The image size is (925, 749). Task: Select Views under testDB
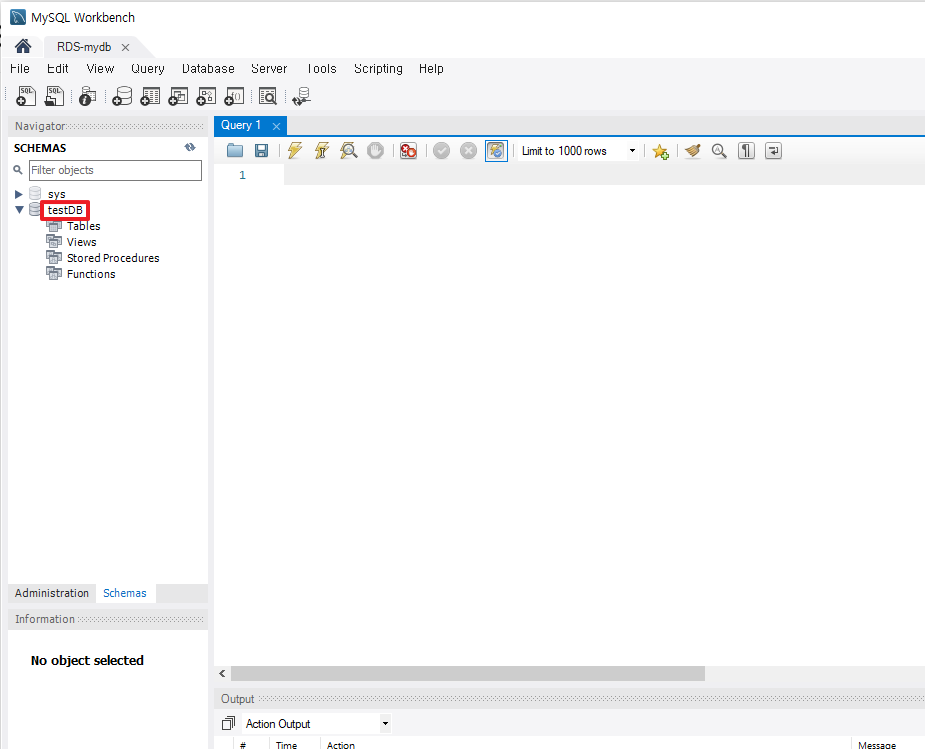pyautogui.click(x=81, y=242)
